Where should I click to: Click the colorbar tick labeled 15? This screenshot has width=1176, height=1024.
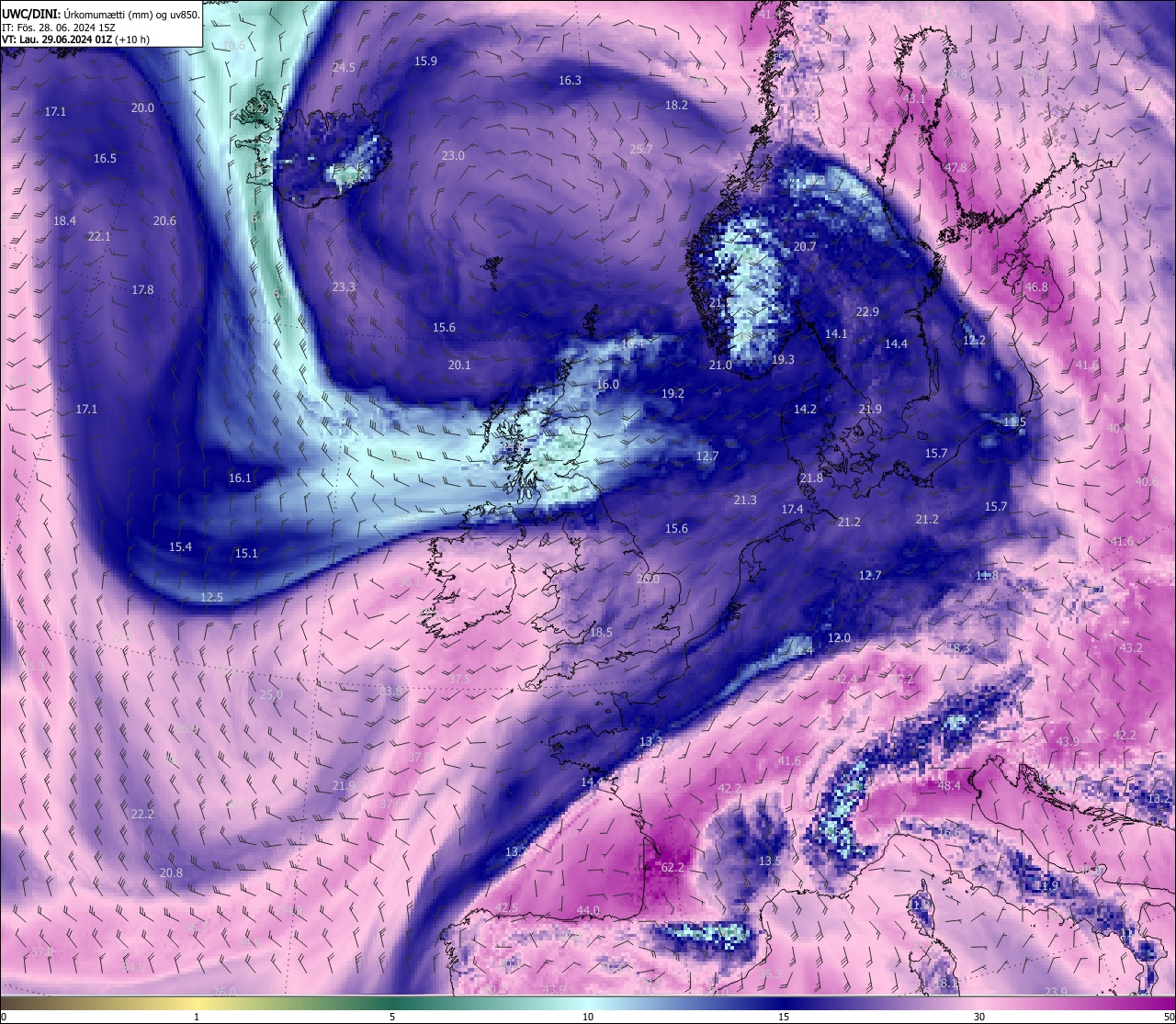[784, 1016]
